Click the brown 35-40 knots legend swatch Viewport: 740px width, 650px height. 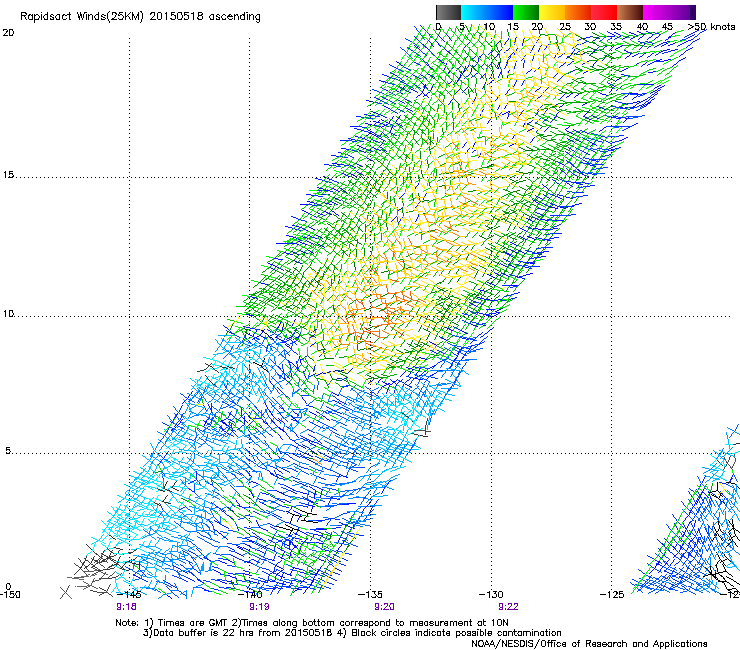pos(630,12)
